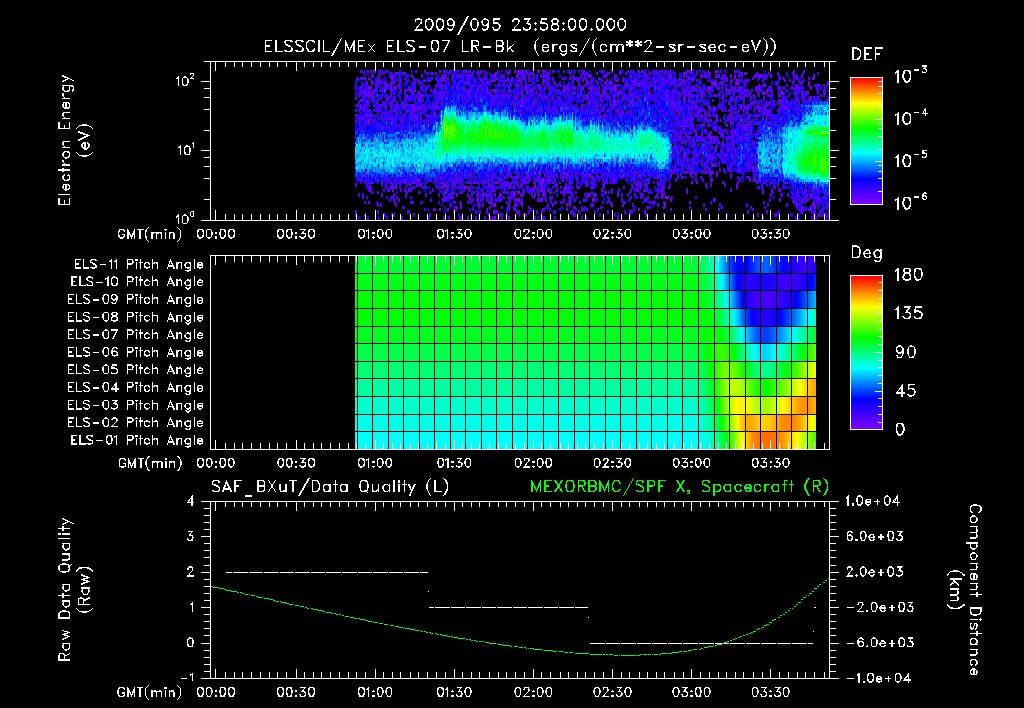Click the timestamp title 2009/095 23:58:00.000
Screen dimensions: 1024x708
(520, 25)
